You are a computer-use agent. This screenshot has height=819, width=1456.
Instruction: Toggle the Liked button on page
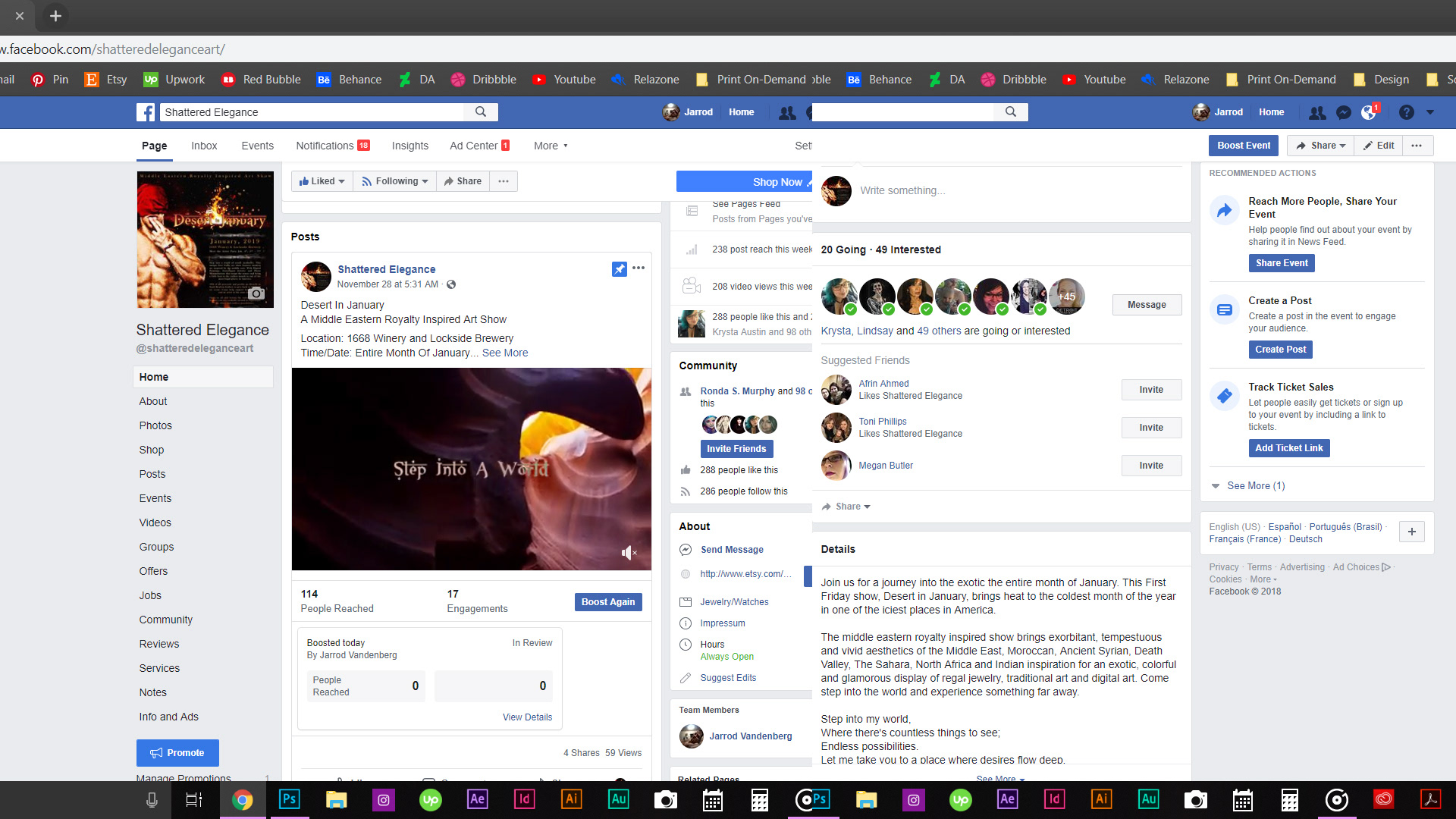[x=322, y=181]
